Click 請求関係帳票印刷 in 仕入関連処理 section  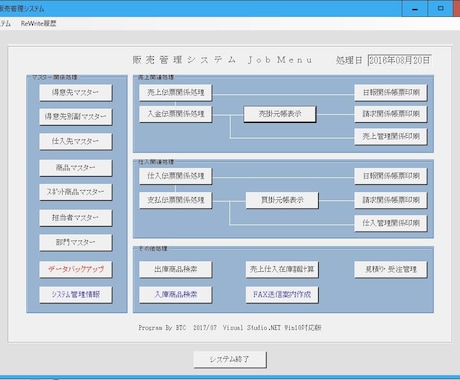click(x=391, y=200)
